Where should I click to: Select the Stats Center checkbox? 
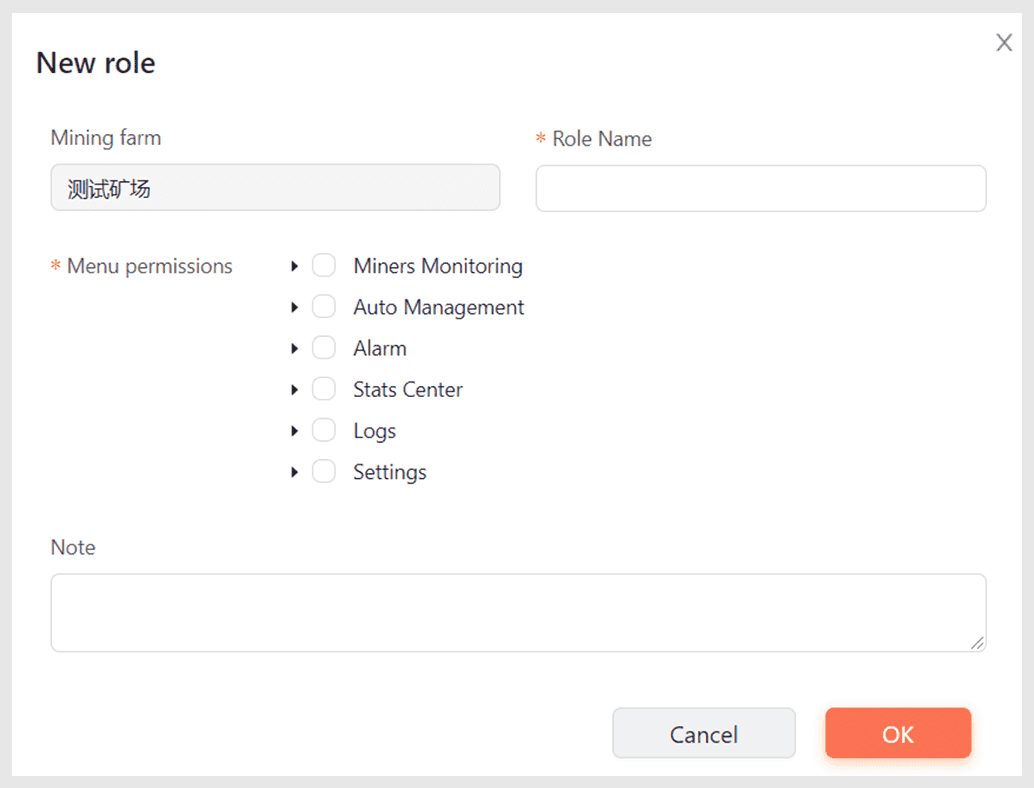tap(324, 389)
